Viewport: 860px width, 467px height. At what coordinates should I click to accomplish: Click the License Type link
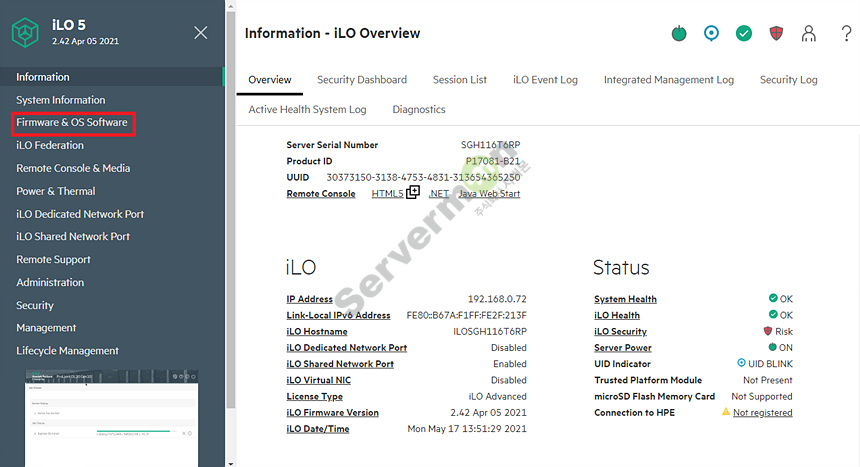(314, 396)
